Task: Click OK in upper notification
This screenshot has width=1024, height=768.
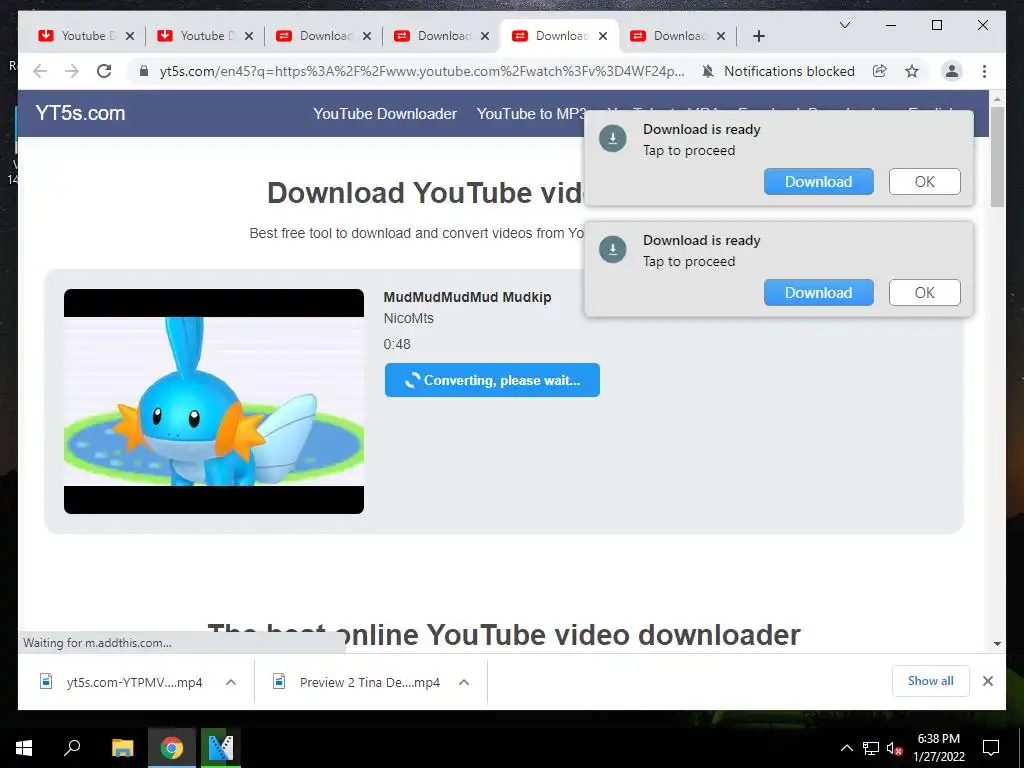Action: pyautogui.click(x=924, y=182)
